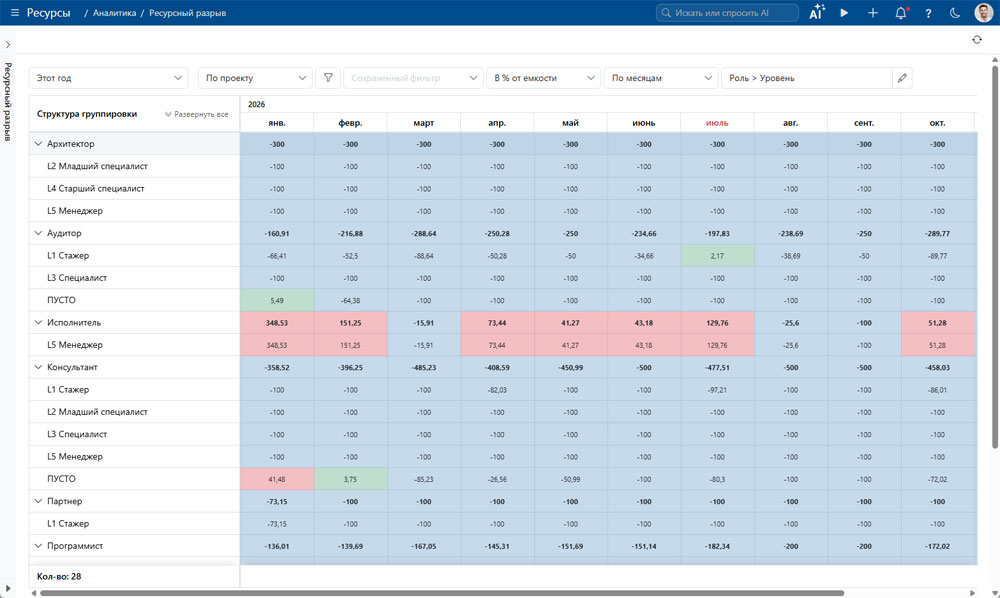Select 'L5 Менеджер' row under Исполнитель

point(135,345)
